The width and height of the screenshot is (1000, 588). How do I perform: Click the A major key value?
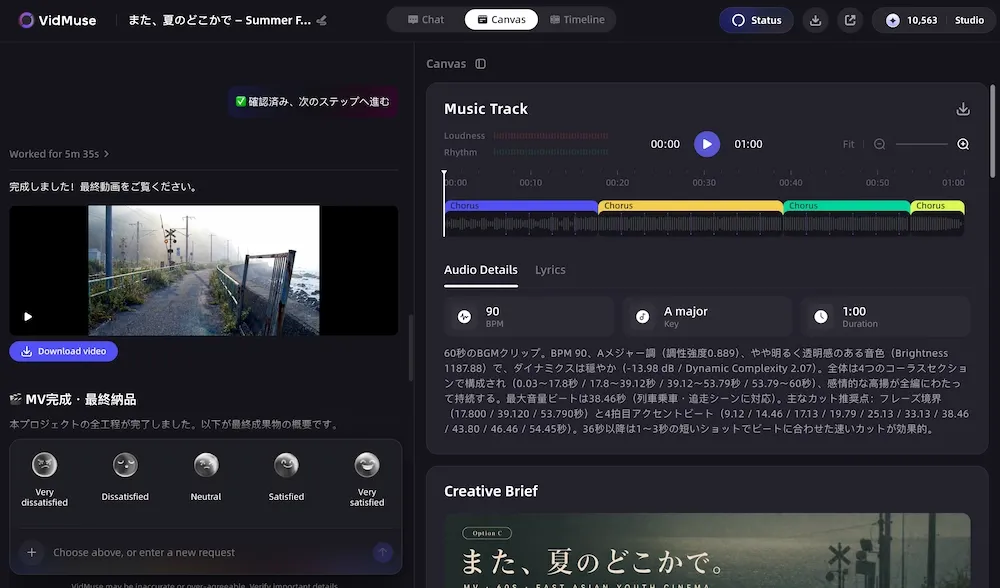click(x=686, y=311)
